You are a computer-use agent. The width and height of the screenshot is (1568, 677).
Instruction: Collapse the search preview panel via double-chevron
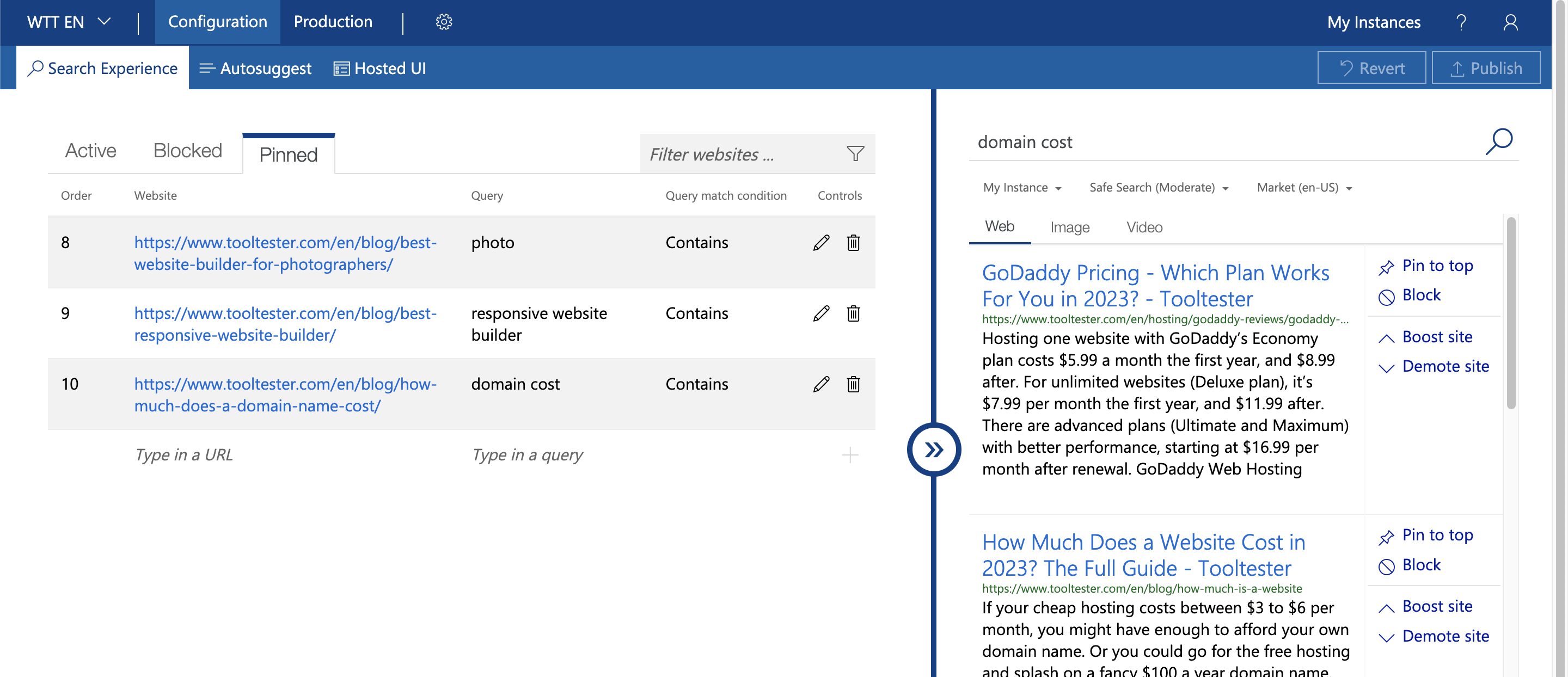pos(934,449)
